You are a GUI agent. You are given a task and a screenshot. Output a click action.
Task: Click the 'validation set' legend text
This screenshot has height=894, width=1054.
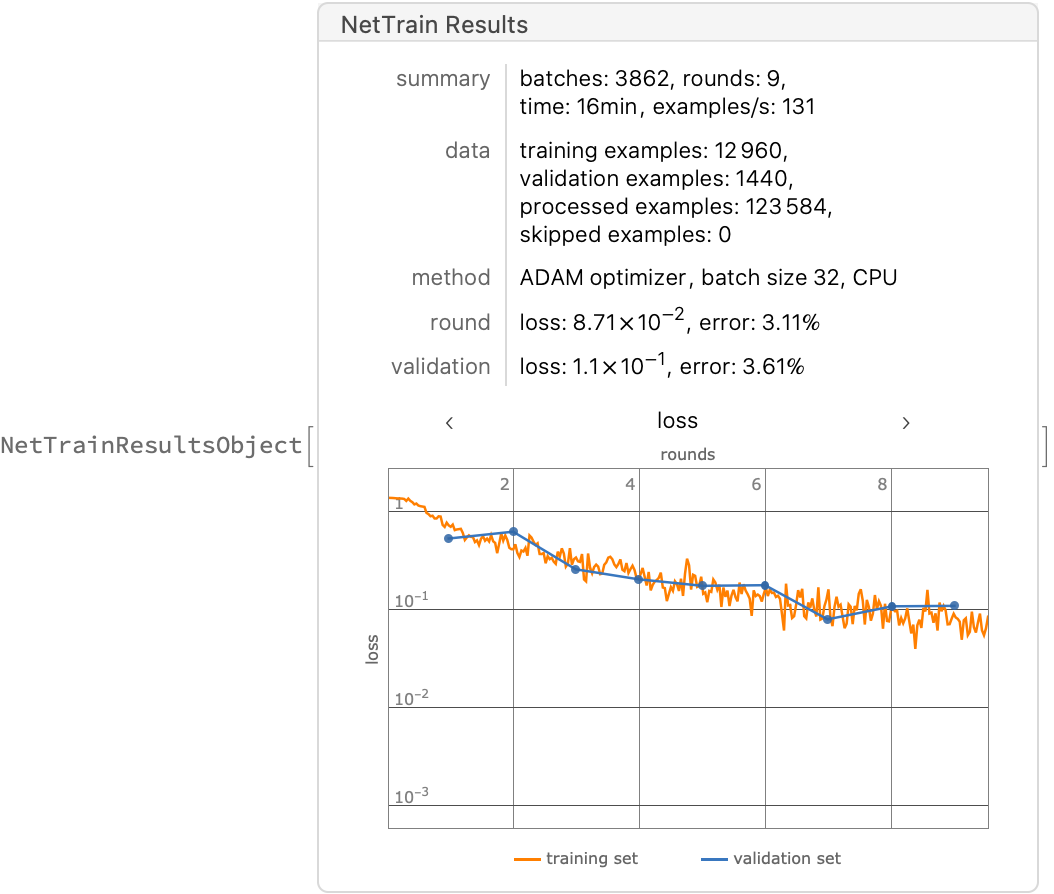pos(787,858)
